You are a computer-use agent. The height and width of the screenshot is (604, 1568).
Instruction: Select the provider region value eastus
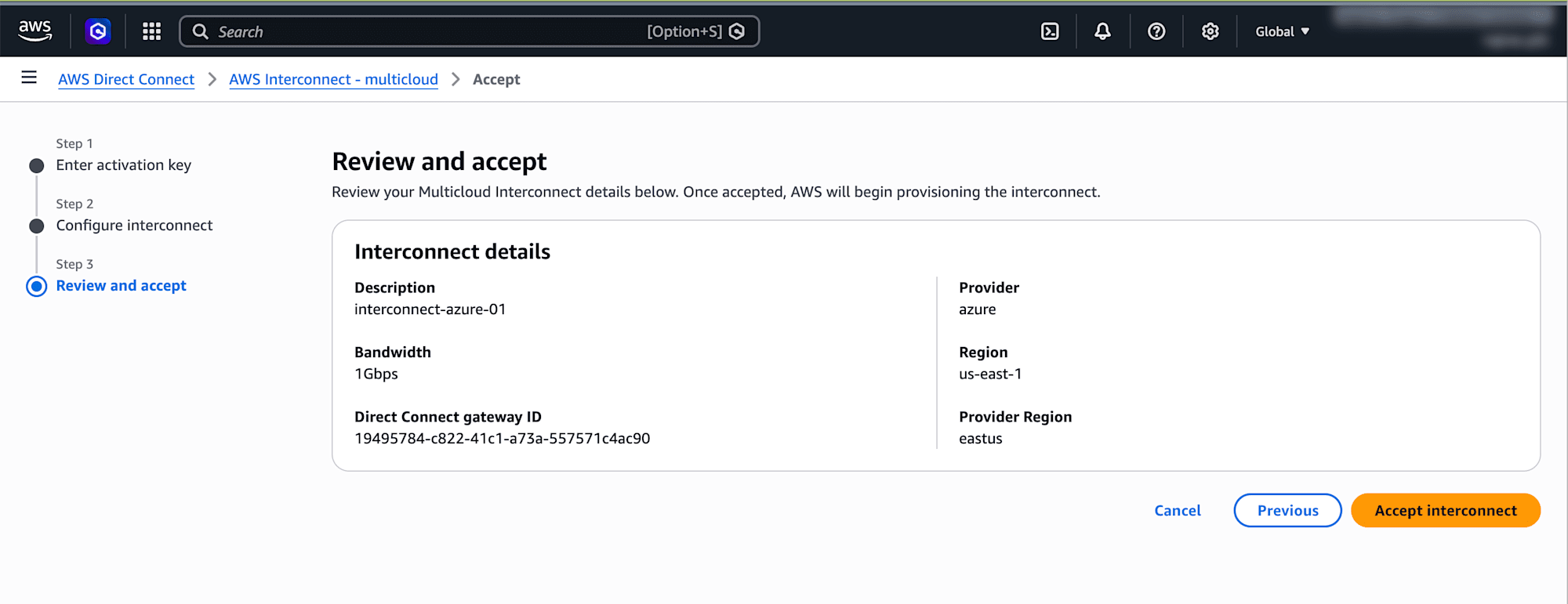pos(980,439)
